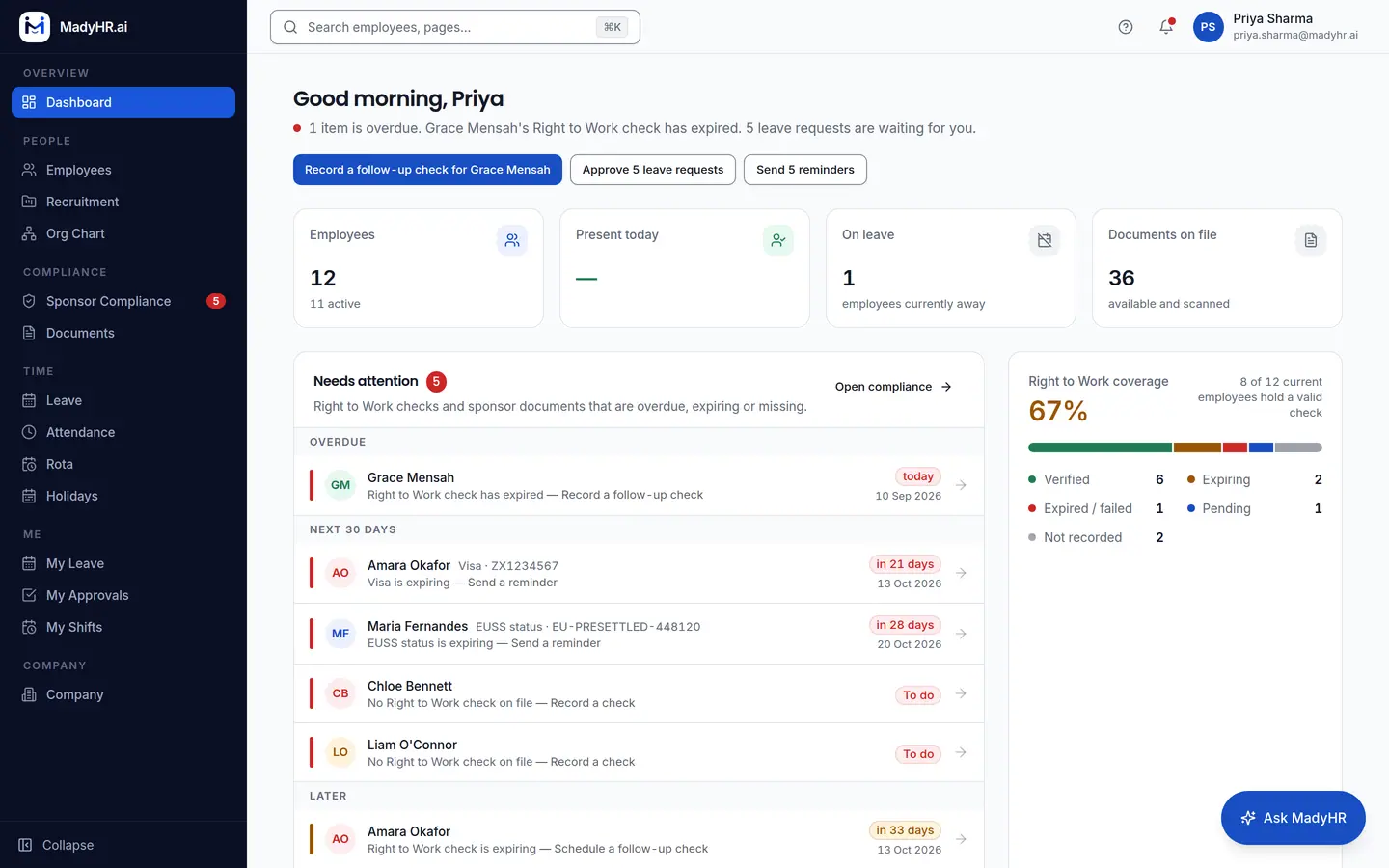Click the 67% coverage figure
The height and width of the screenshot is (868, 1389).
coord(1058,412)
